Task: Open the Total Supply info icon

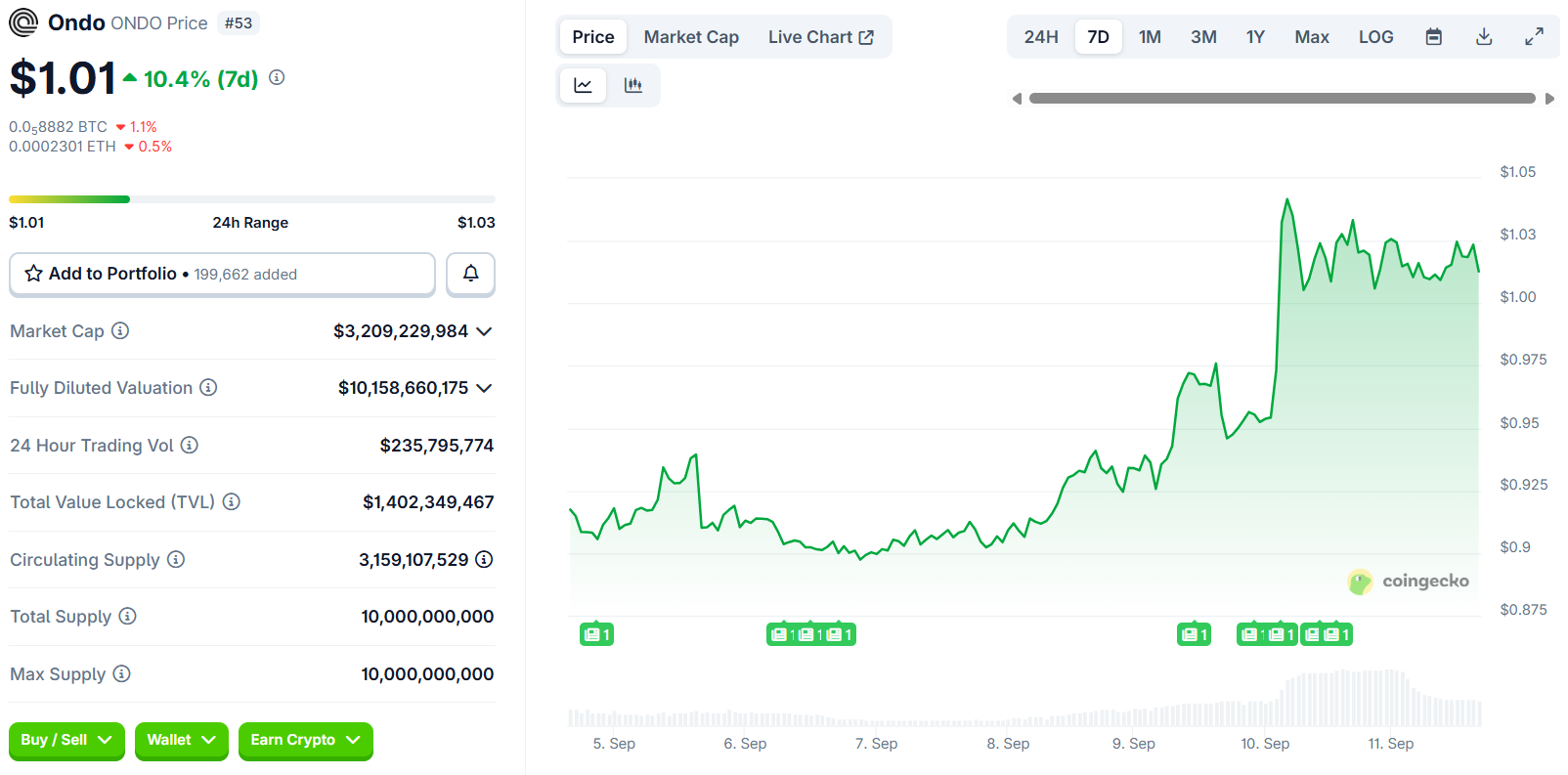Action: (x=128, y=616)
